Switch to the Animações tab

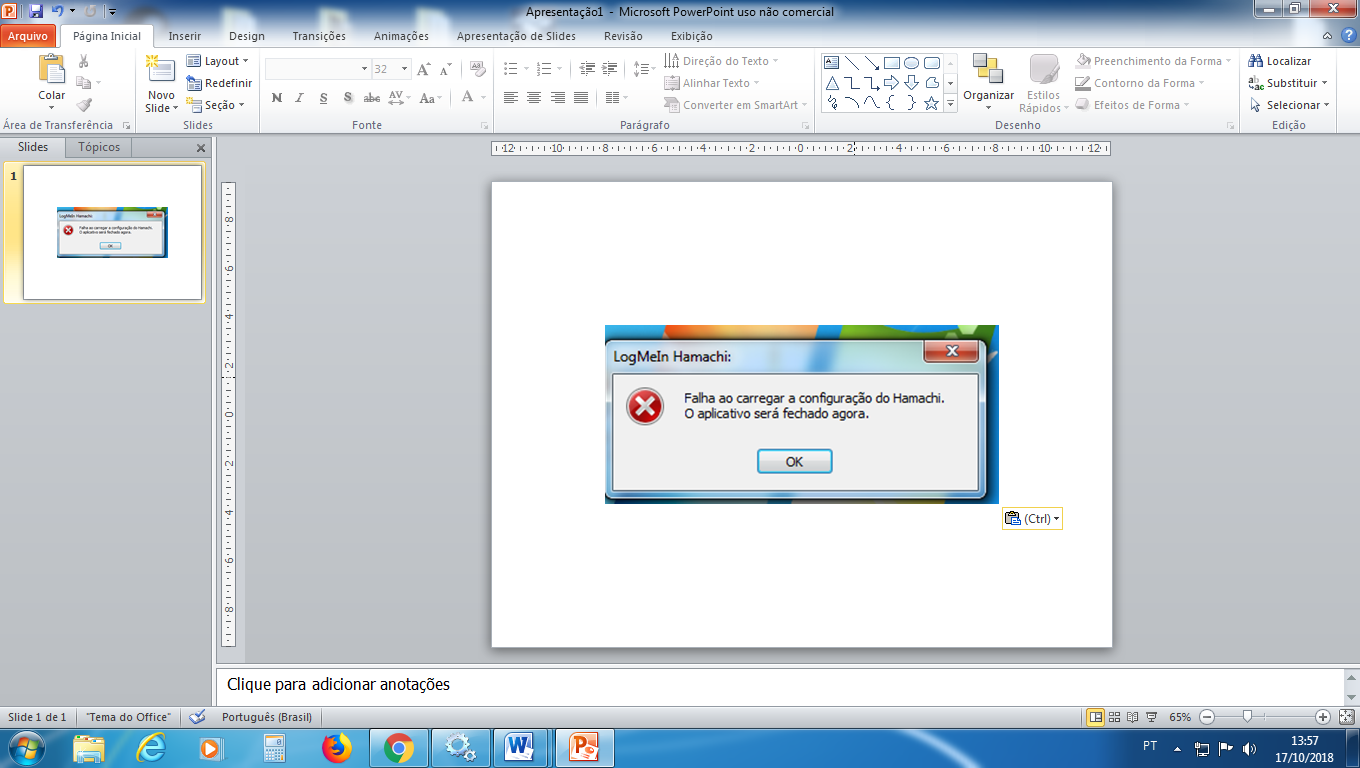(401, 36)
